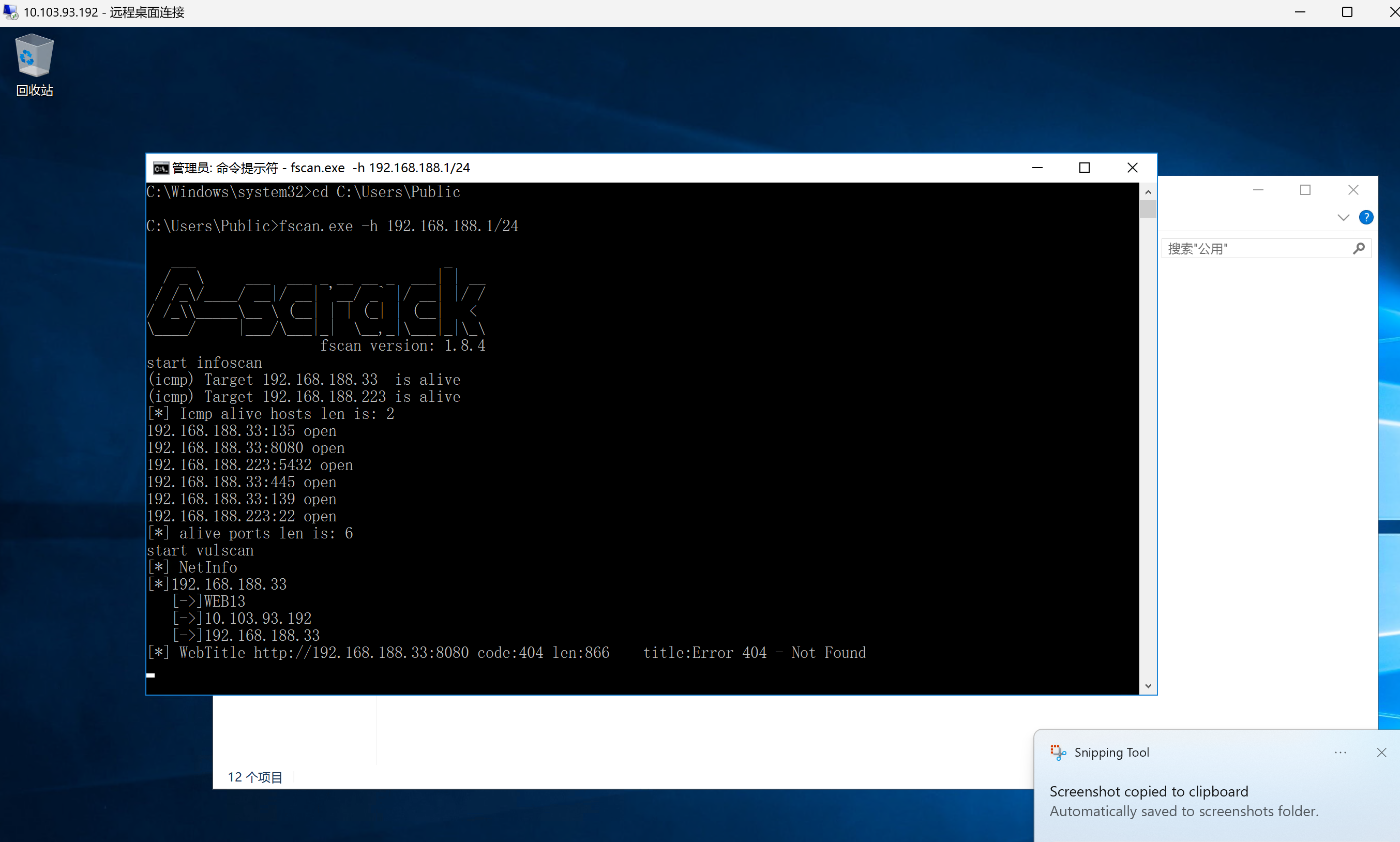Minimize the Command Prompt window
The height and width of the screenshot is (842, 1400).
pyautogui.click(x=1037, y=168)
